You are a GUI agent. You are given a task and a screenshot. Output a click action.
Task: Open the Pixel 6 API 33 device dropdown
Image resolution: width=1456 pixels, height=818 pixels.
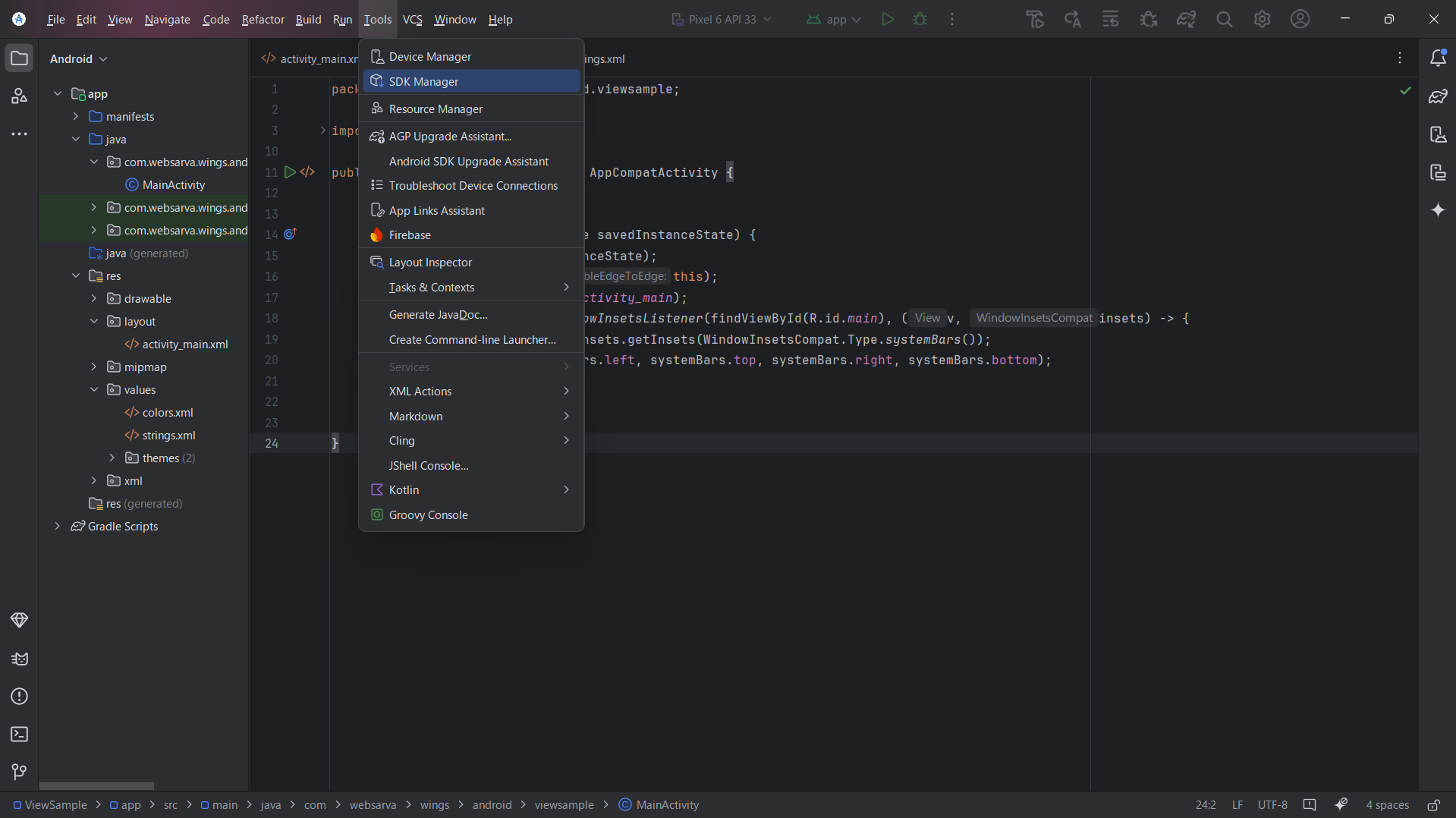721,19
